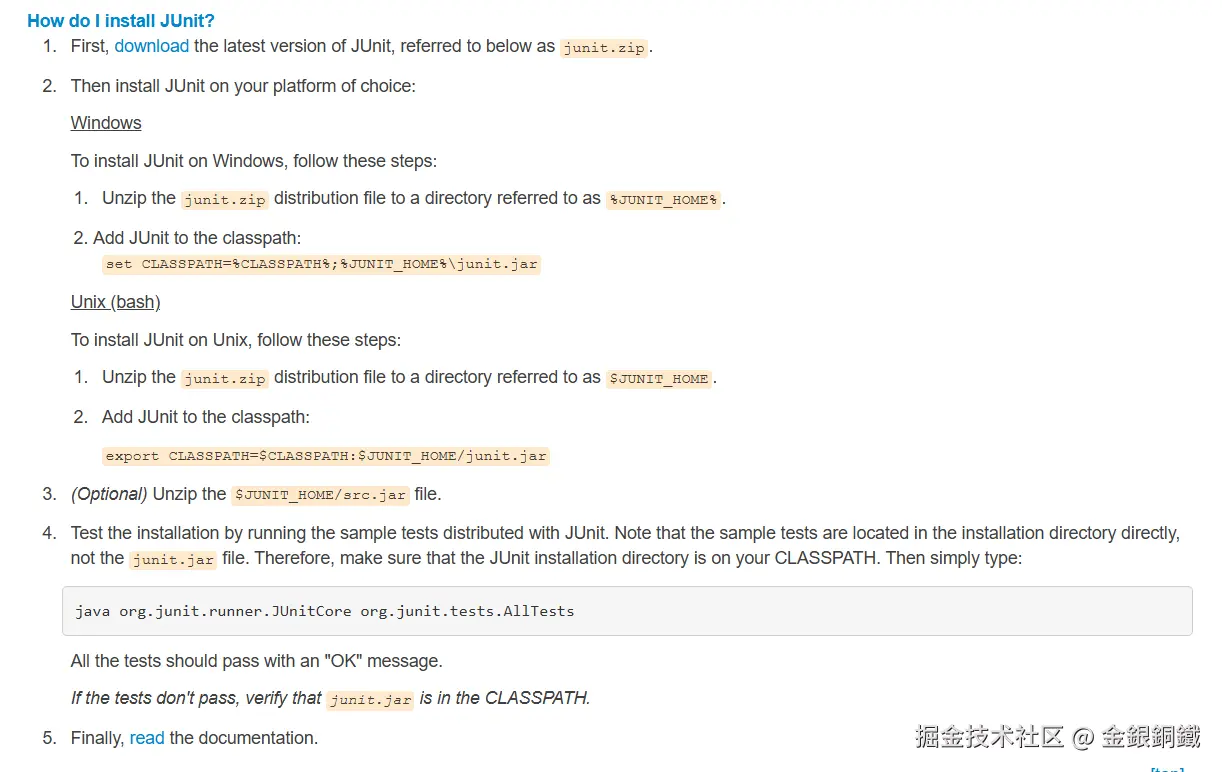Click the $JUNIT_HOME code label in Unix steps
Viewport: 1222px width, 772px height.
point(659,379)
